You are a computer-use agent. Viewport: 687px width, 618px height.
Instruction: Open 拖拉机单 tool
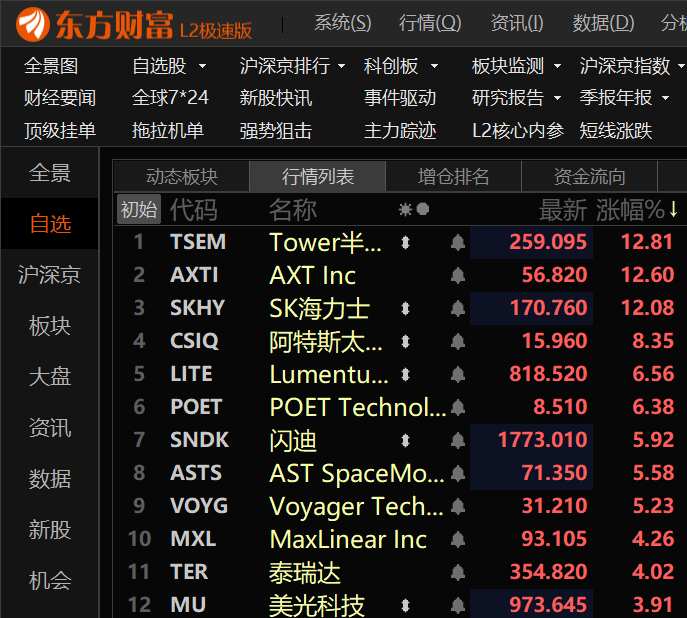(x=168, y=131)
